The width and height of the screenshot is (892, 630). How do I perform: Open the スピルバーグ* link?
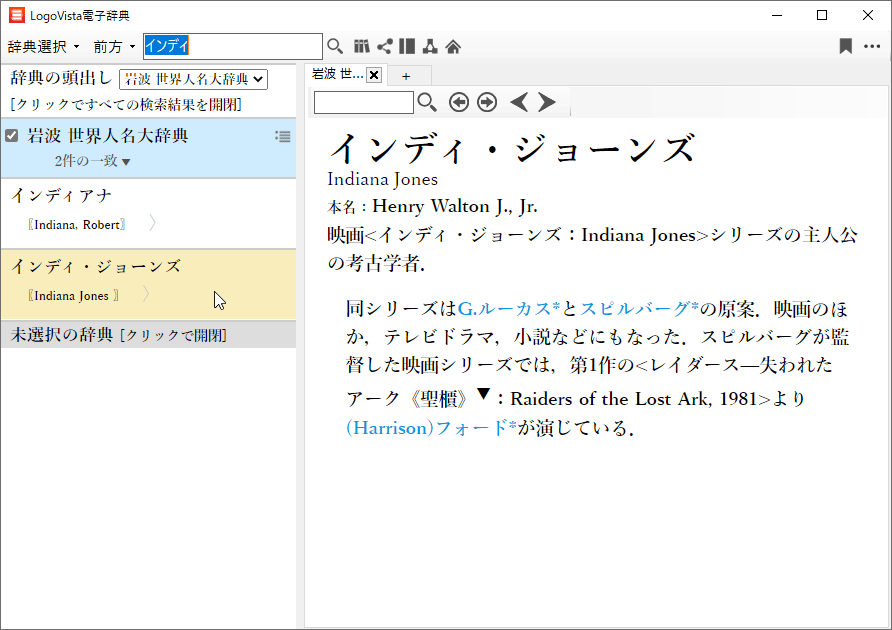639,308
